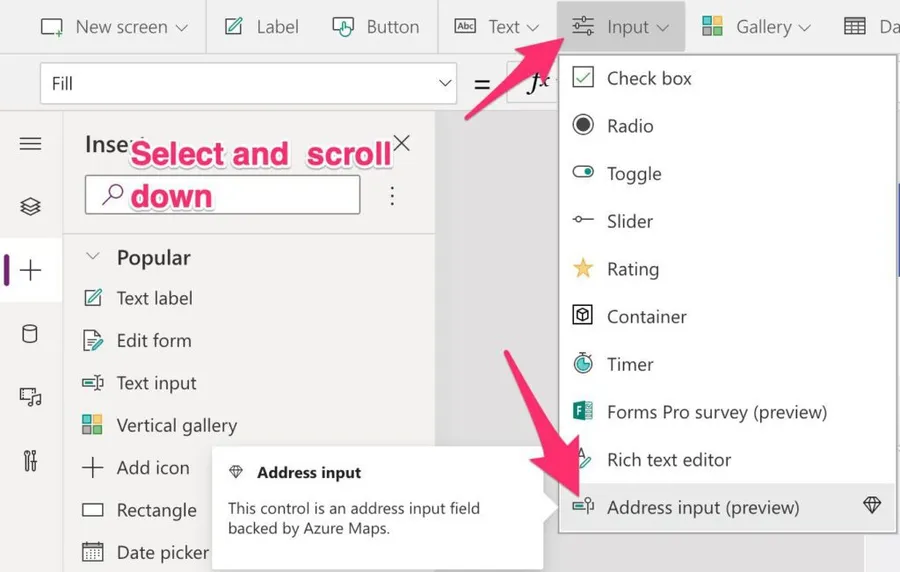900x572 pixels.
Task: Collapse the Popular section
Action: (93, 257)
